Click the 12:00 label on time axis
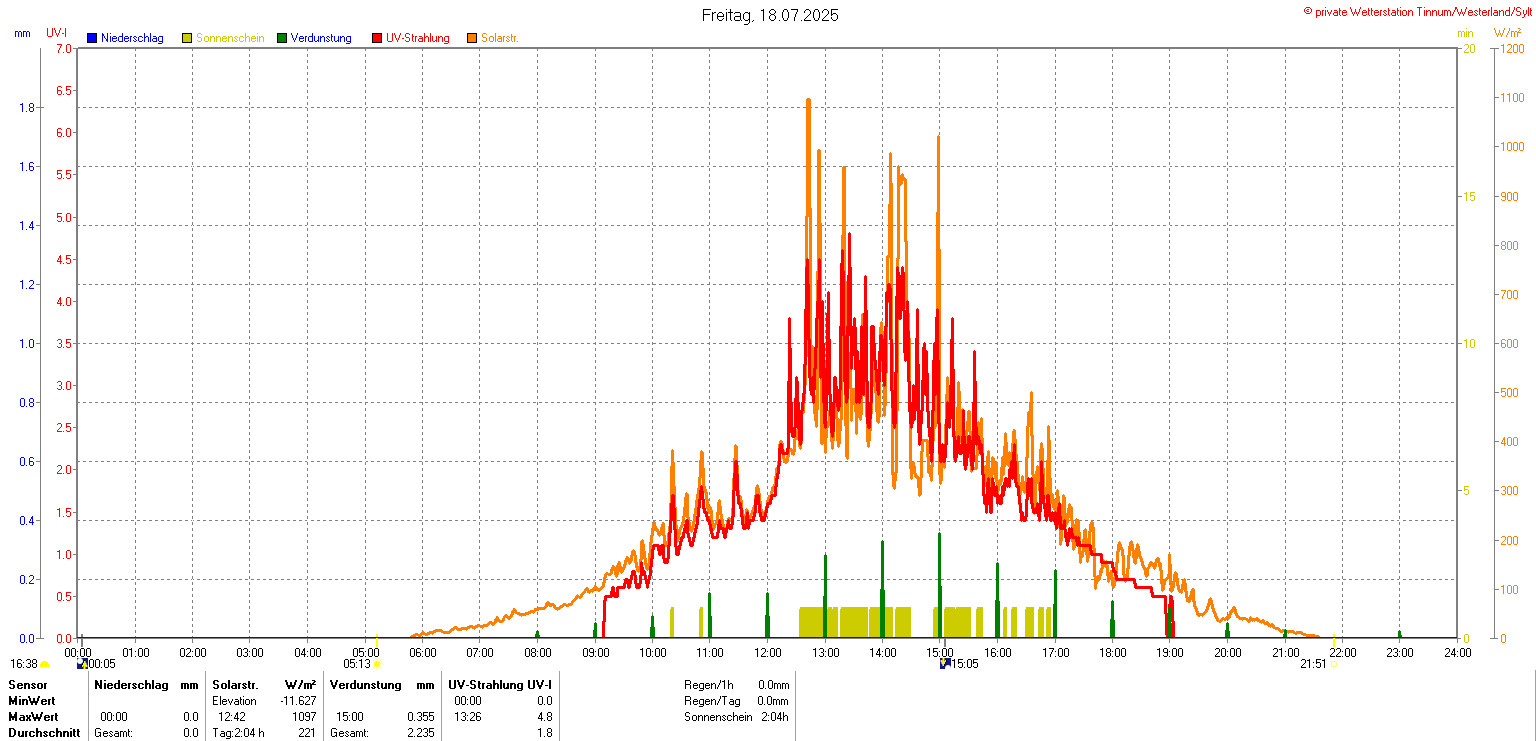Viewport: 1536px width, 741px height. [768, 653]
